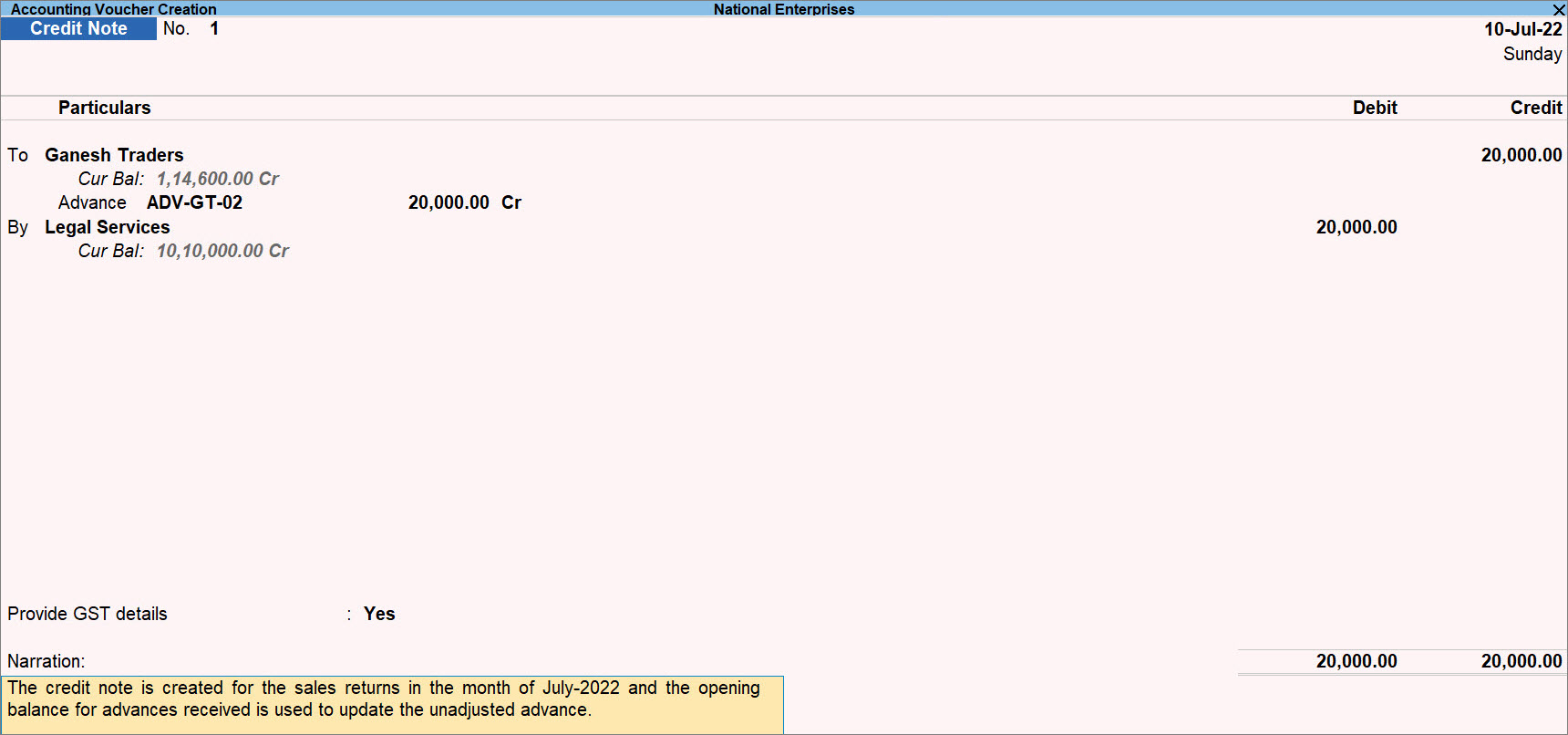The height and width of the screenshot is (735, 1568).
Task: Click the Sunday weekday label
Action: pyautogui.click(x=1532, y=54)
